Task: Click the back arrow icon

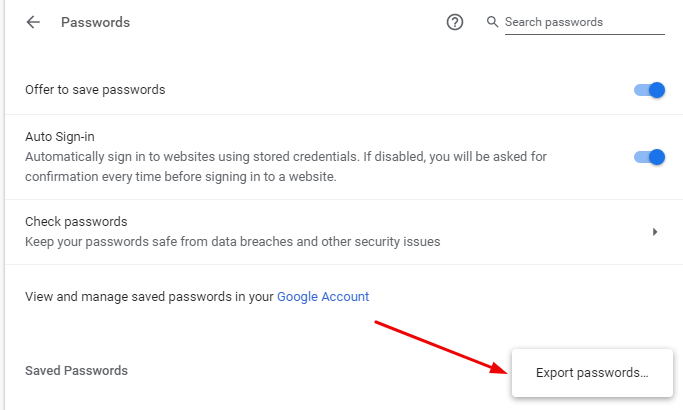Action: tap(34, 22)
